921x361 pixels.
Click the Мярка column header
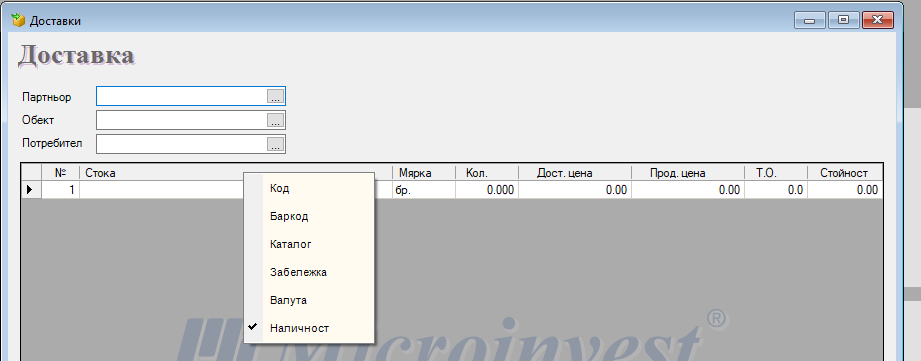coord(423,173)
